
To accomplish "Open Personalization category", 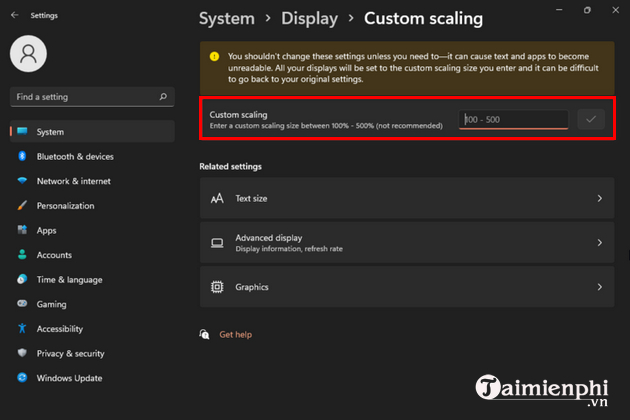I will (92, 205).
